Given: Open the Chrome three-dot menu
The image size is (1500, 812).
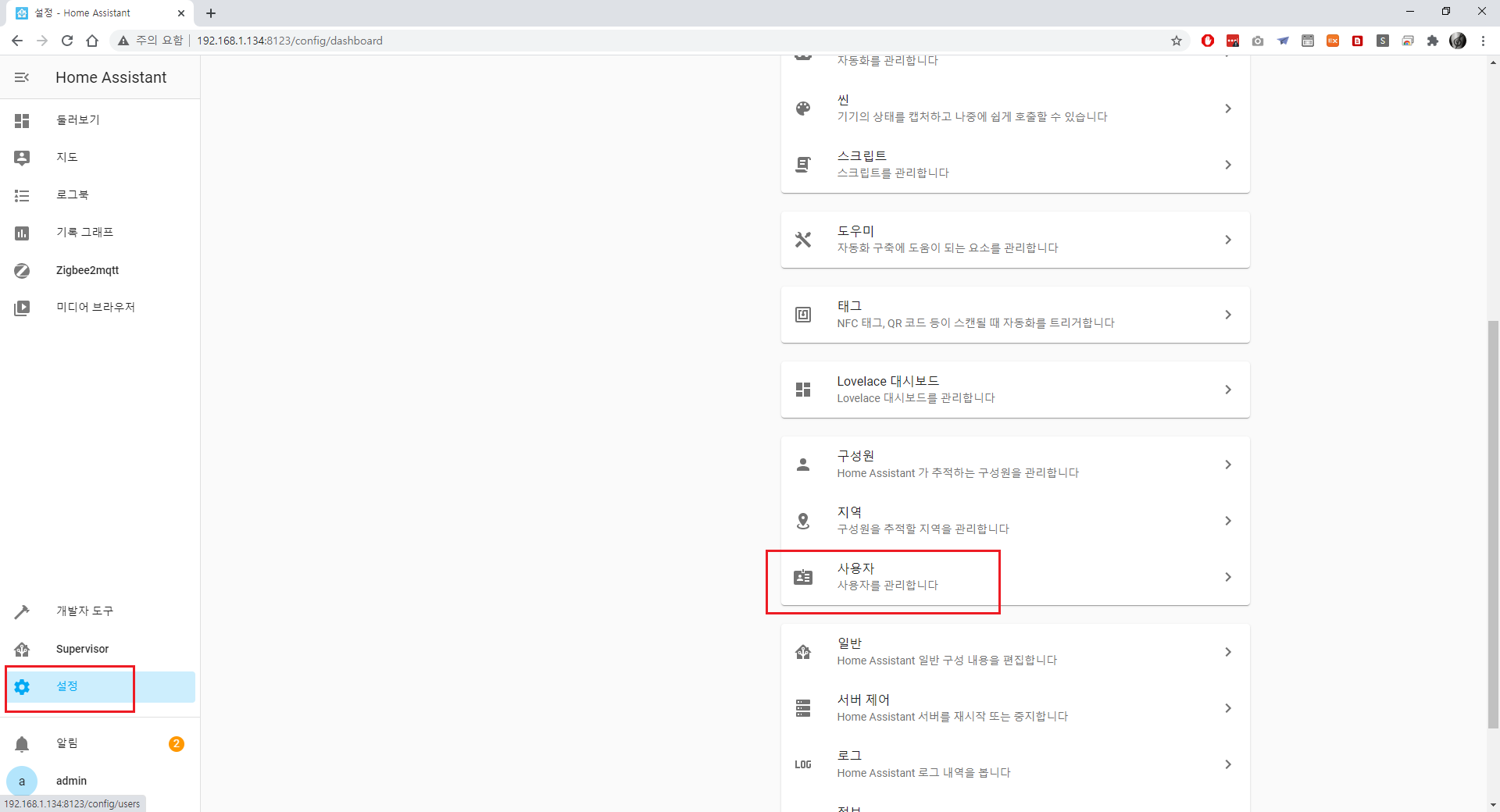Looking at the screenshot, I should 1483,41.
